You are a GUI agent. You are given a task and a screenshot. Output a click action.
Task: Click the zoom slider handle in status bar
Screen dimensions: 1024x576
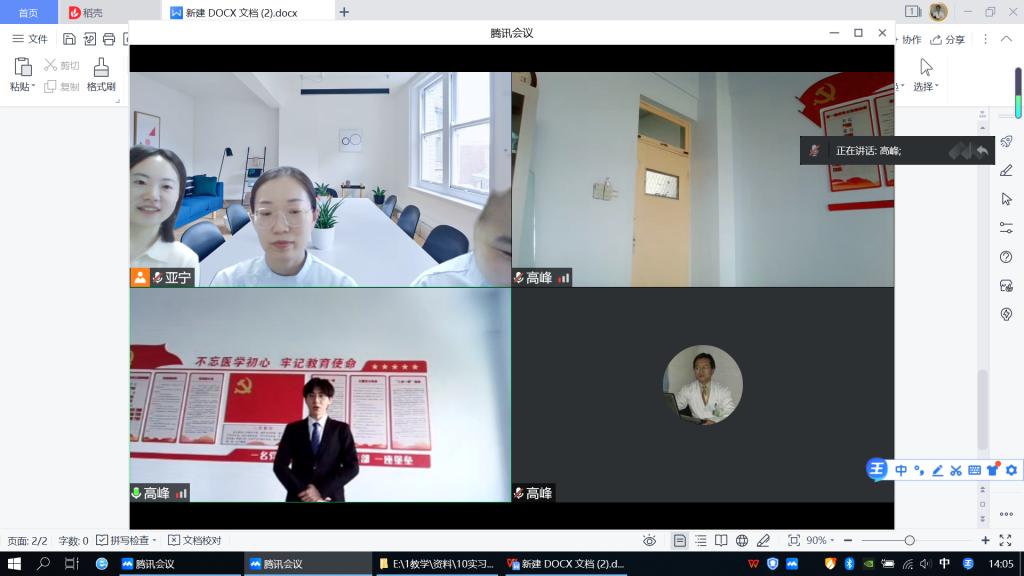(909, 540)
